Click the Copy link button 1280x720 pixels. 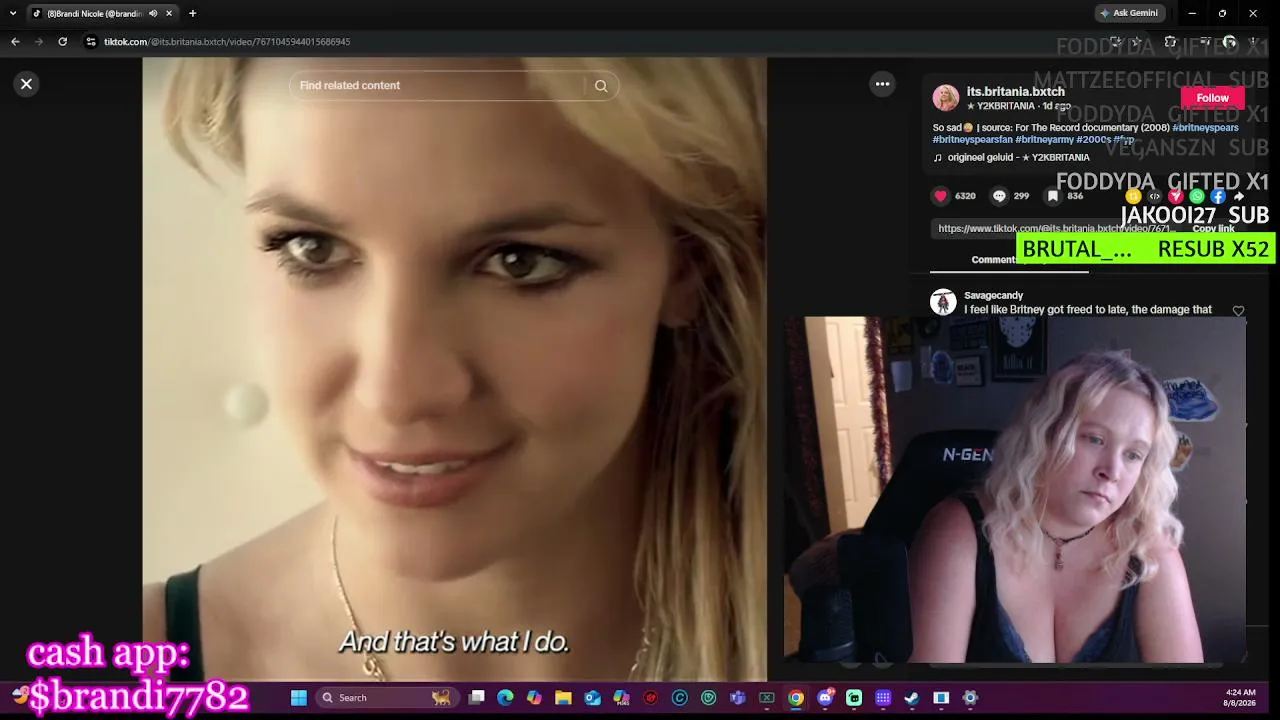[1213, 229]
